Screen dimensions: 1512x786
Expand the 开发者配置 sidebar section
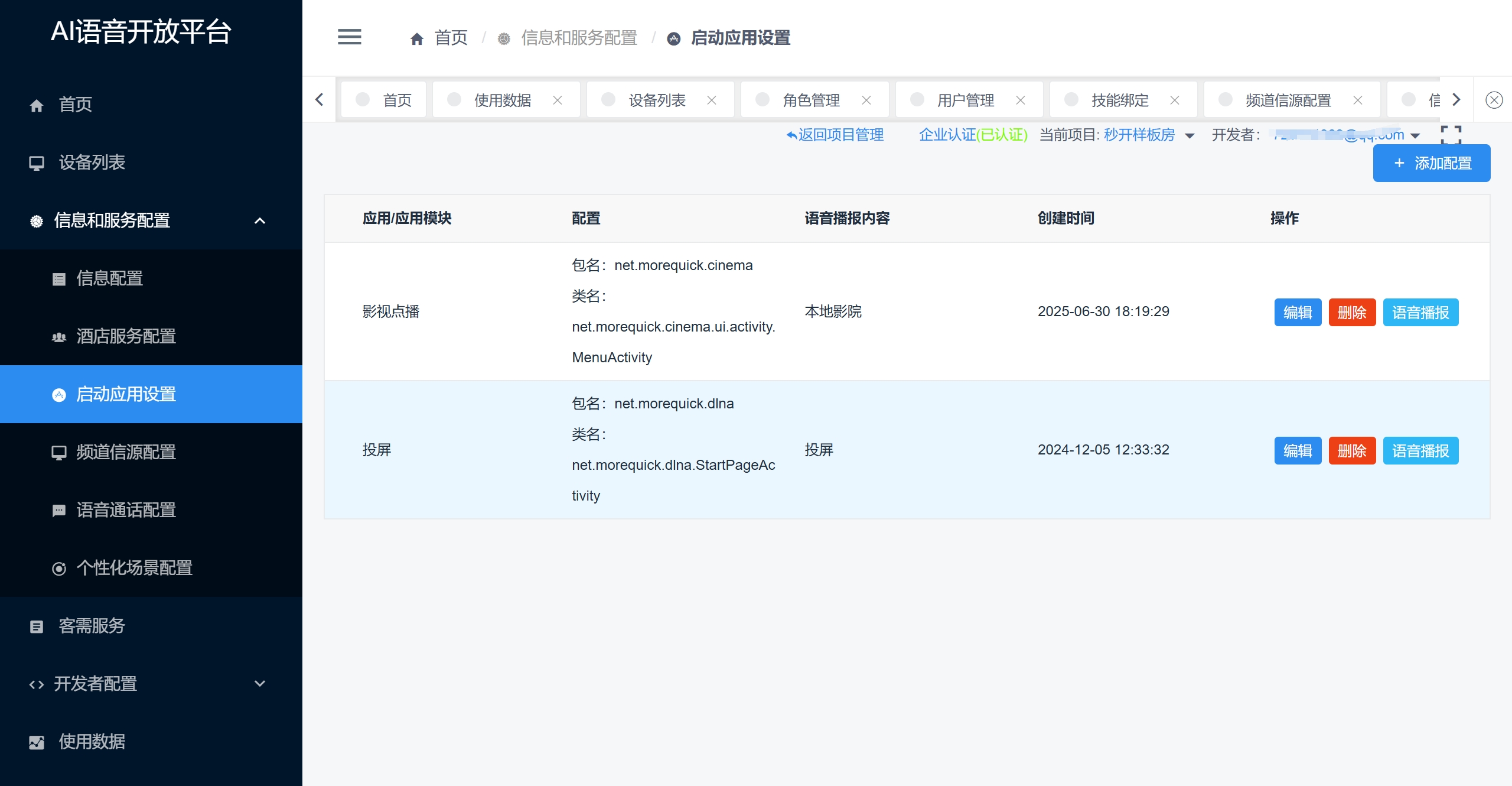(x=259, y=684)
